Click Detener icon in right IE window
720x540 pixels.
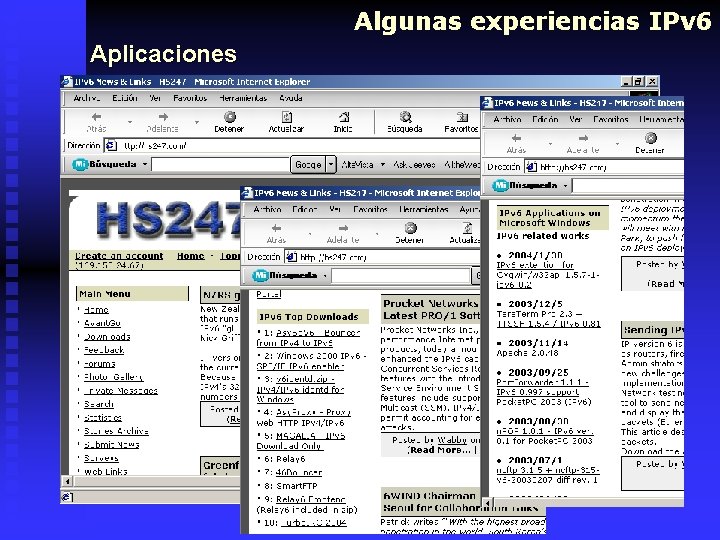coord(650,138)
